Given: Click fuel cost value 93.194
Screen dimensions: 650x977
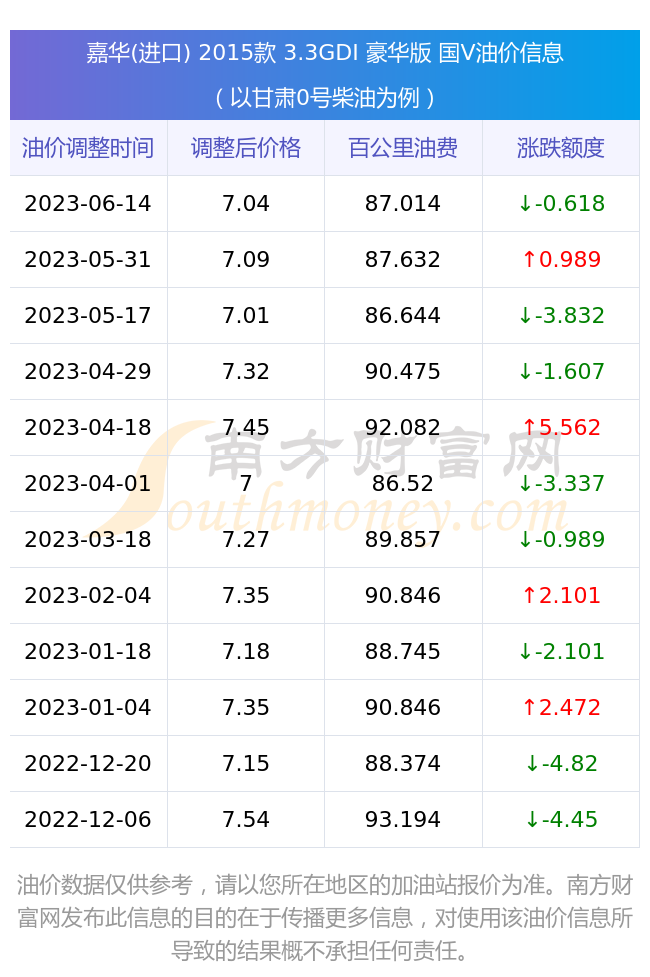Looking at the screenshot, I should pos(403,820).
